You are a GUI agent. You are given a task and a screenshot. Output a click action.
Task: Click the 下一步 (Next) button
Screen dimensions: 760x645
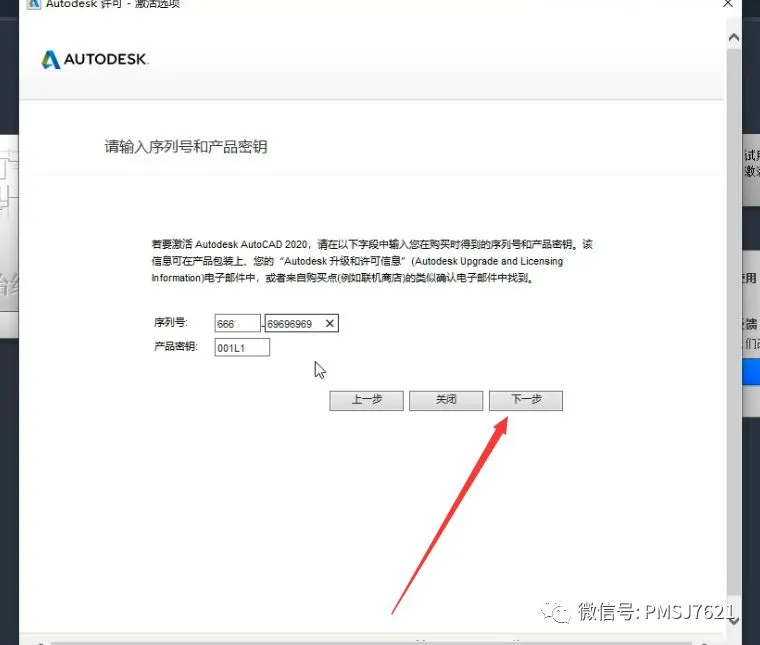[526, 400]
